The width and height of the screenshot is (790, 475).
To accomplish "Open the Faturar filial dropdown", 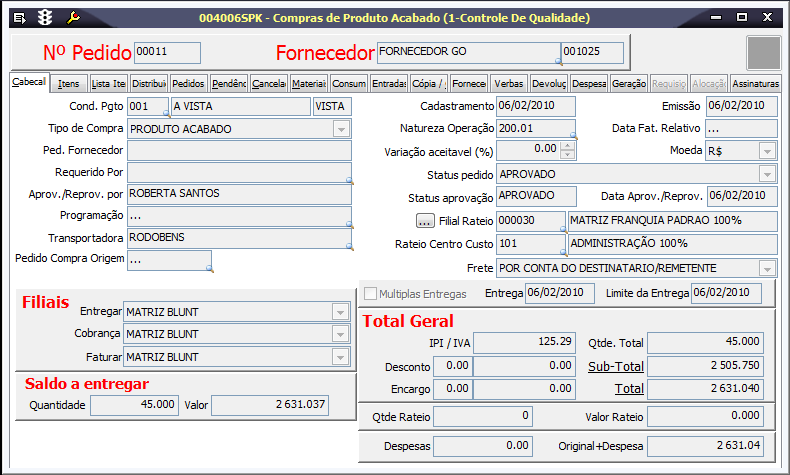I will (x=341, y=358).
